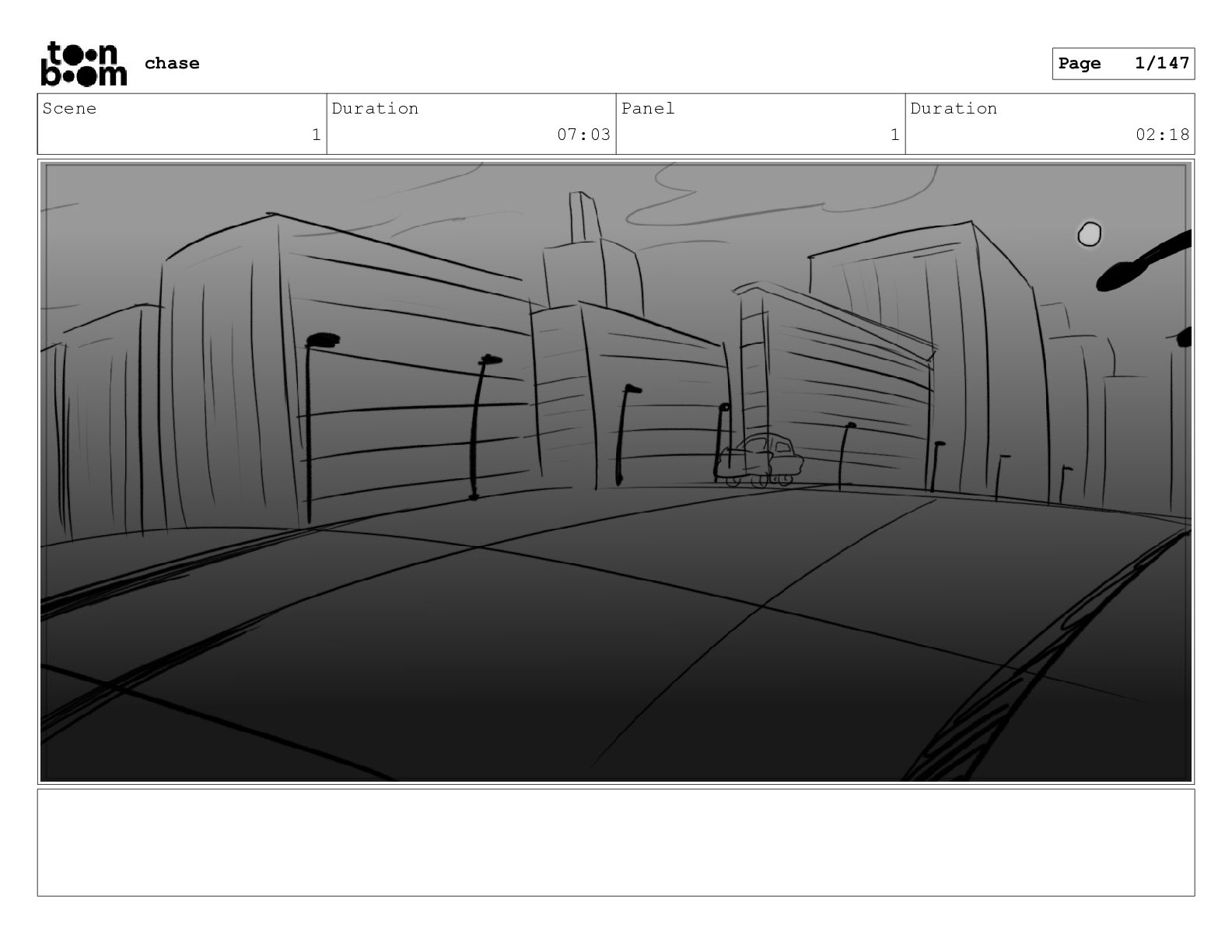Click the Toon Boom logo
Screen dimensions: 1232x952
click(83, 63)
